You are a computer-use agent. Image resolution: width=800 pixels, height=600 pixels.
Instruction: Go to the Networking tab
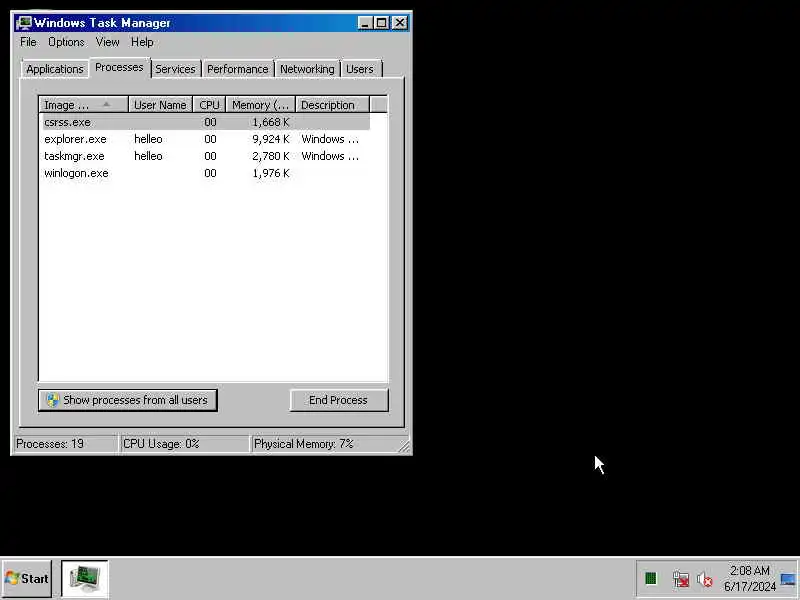click(x=307, y=69)
